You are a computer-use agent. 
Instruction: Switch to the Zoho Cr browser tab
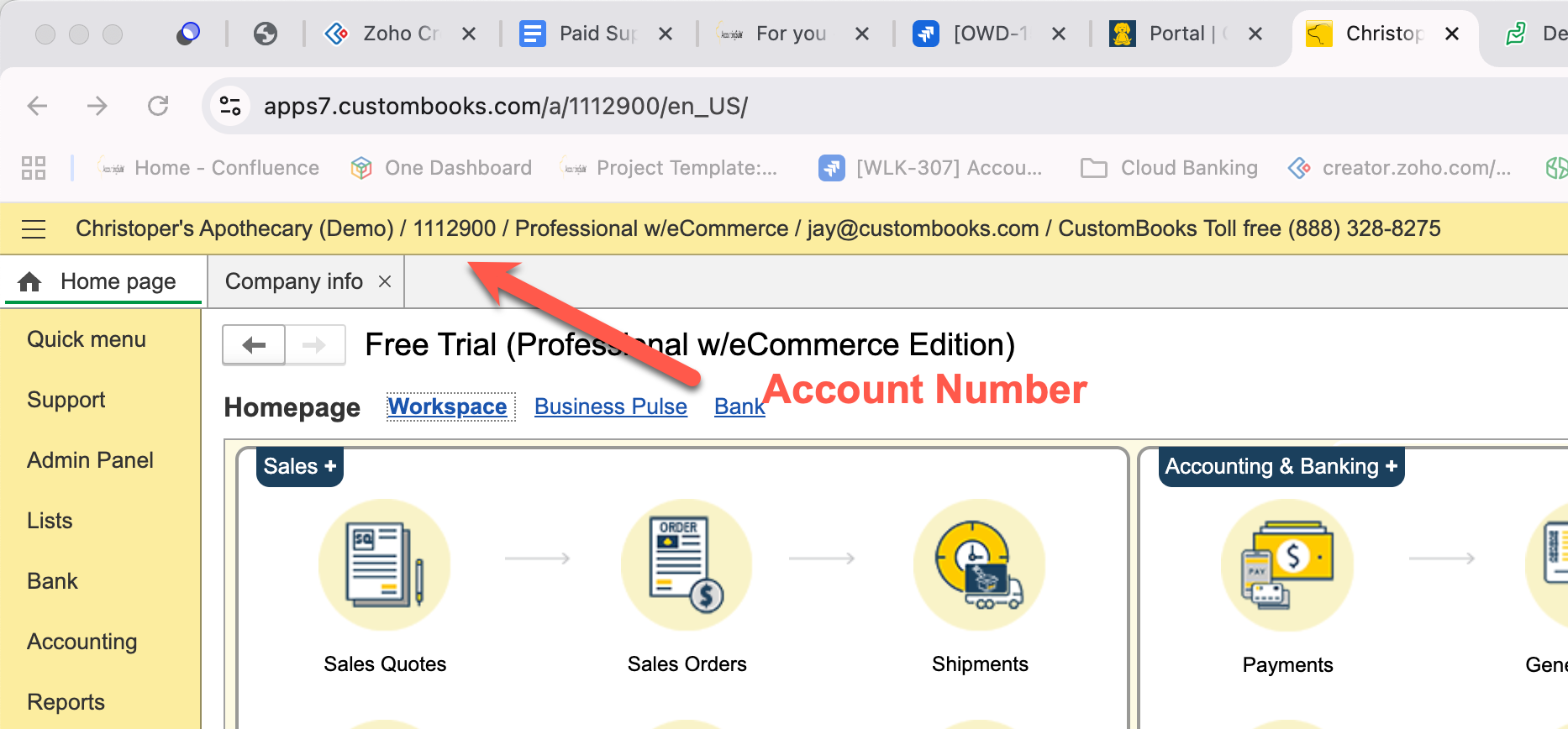point(400,34)
